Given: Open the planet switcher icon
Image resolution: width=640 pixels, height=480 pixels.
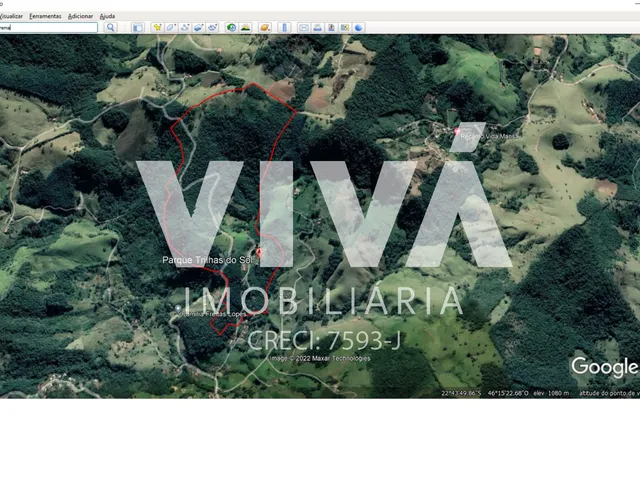Looking at the screenshot, I should click(264, 27).
